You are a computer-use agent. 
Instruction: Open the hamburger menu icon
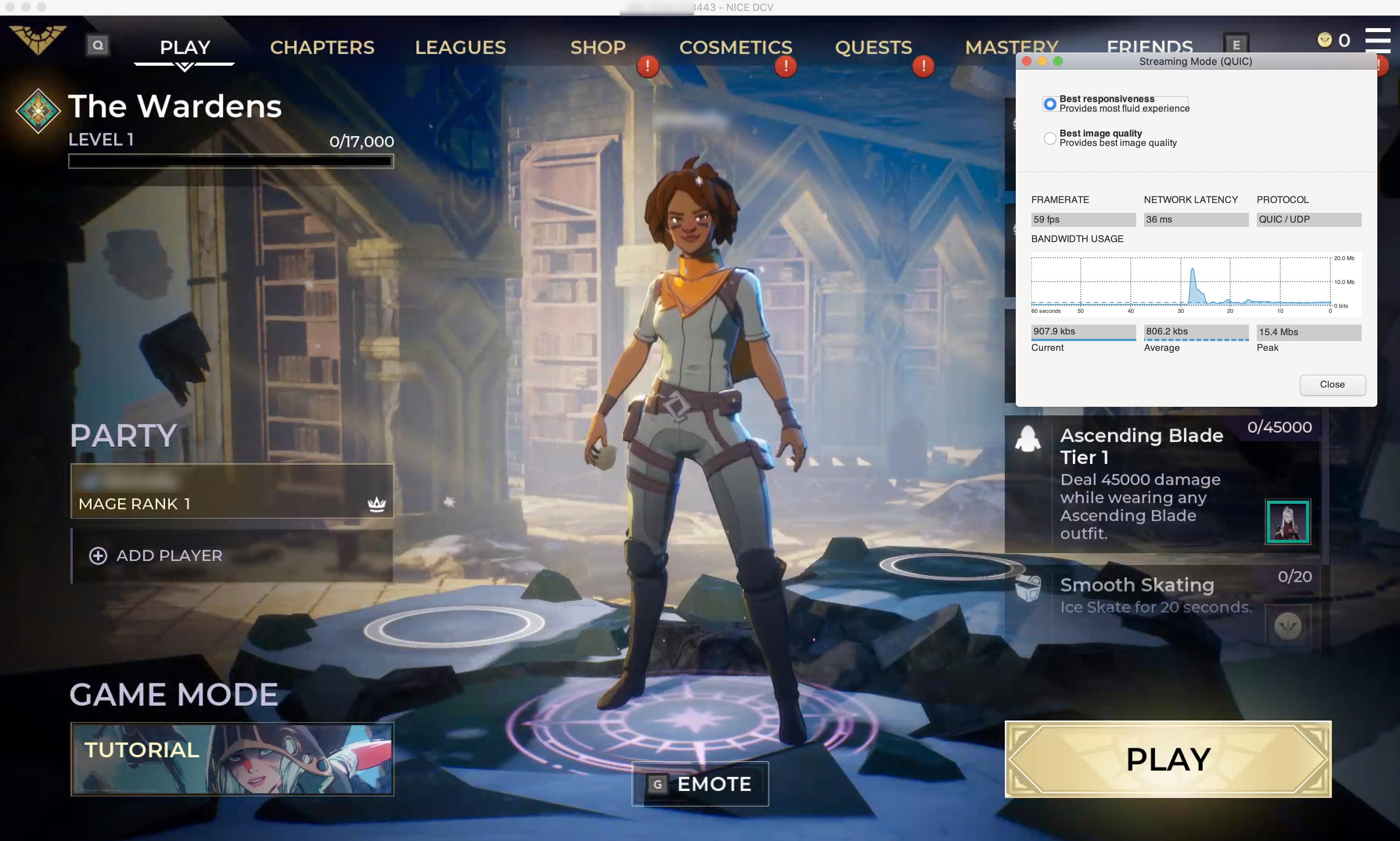point(1377,41)
